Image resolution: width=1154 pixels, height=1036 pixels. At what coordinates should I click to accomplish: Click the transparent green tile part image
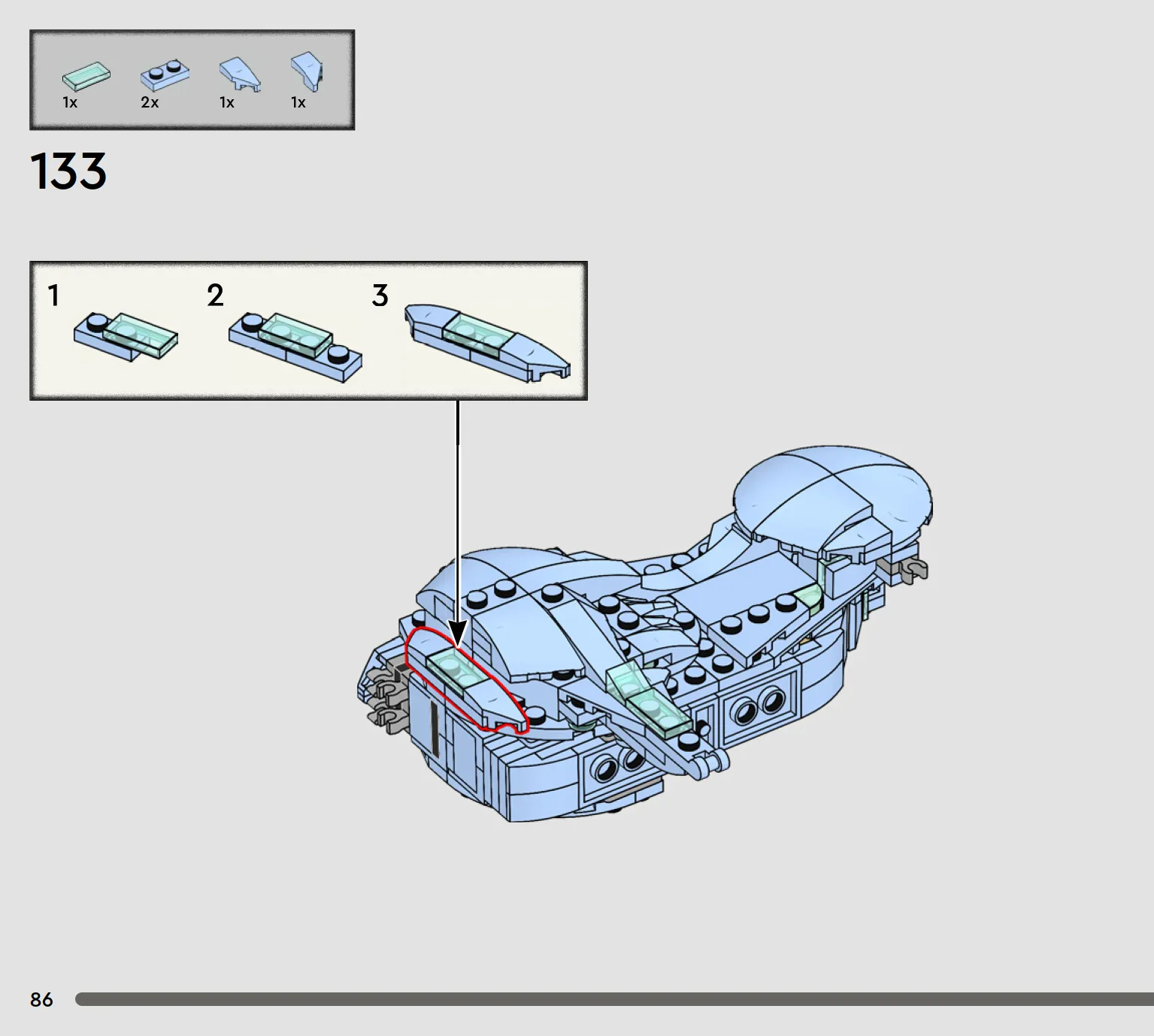(x=86, y=77)
